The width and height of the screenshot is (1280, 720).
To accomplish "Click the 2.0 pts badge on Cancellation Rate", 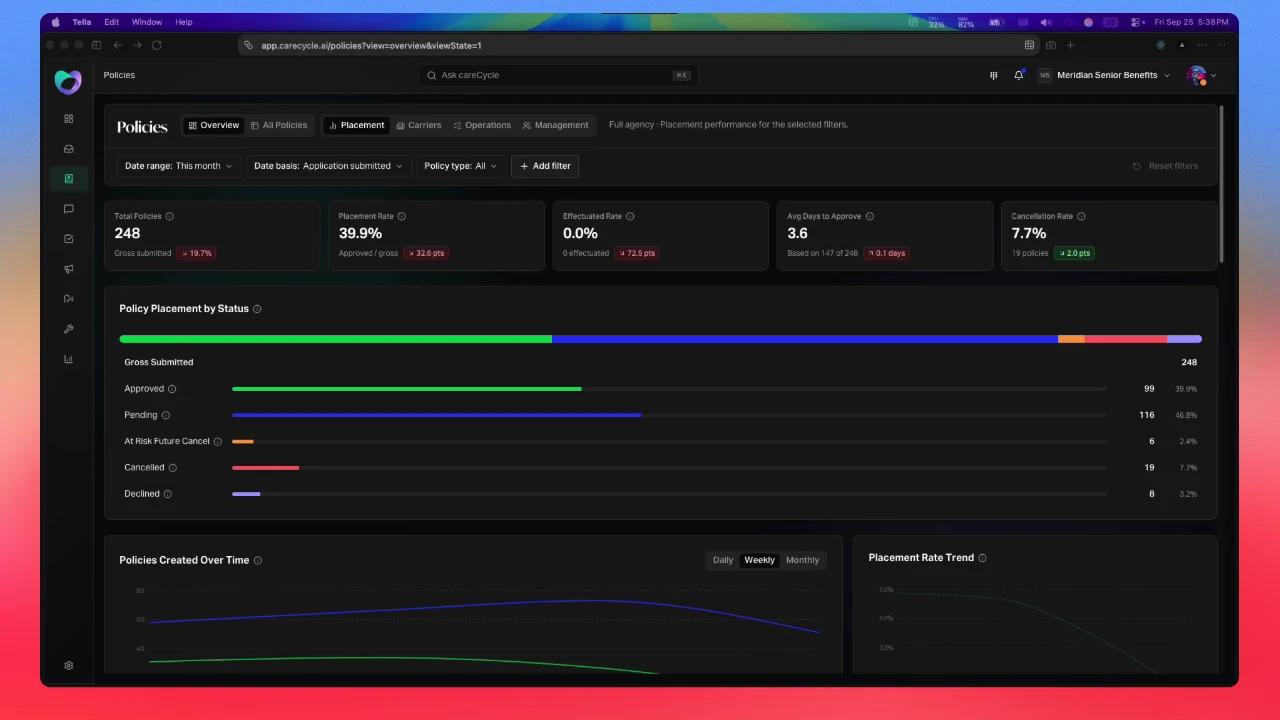I will (x=1074, y=253).
